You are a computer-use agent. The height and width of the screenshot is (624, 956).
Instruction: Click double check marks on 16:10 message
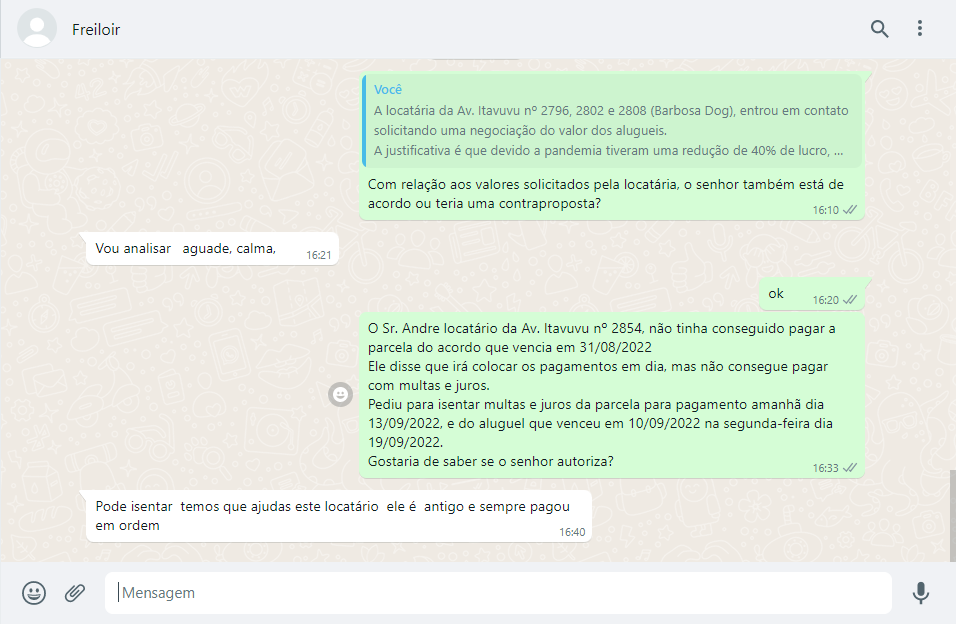(851, 210)
